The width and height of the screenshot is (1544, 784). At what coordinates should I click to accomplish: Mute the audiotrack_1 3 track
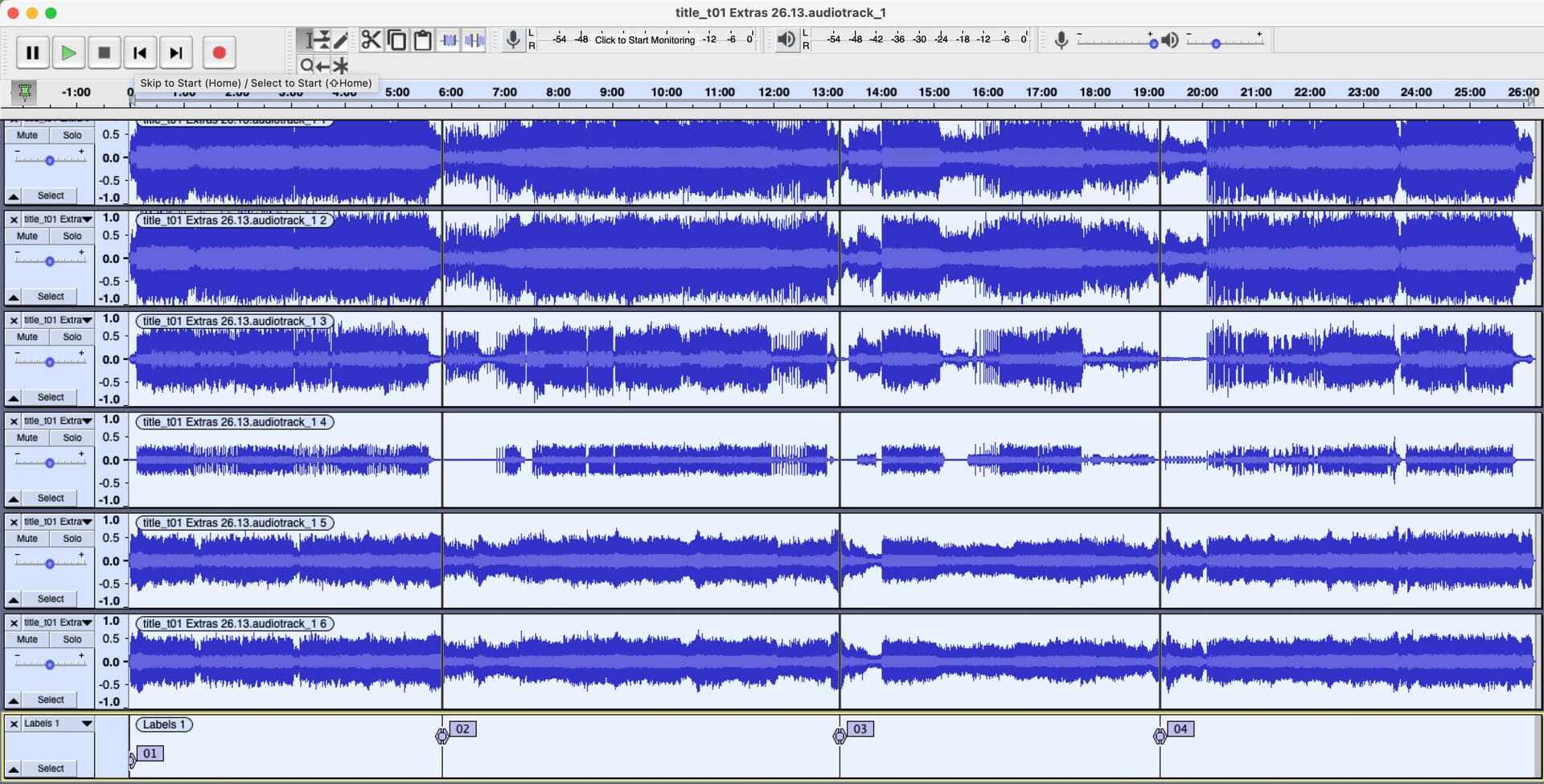tap(27, 337)
